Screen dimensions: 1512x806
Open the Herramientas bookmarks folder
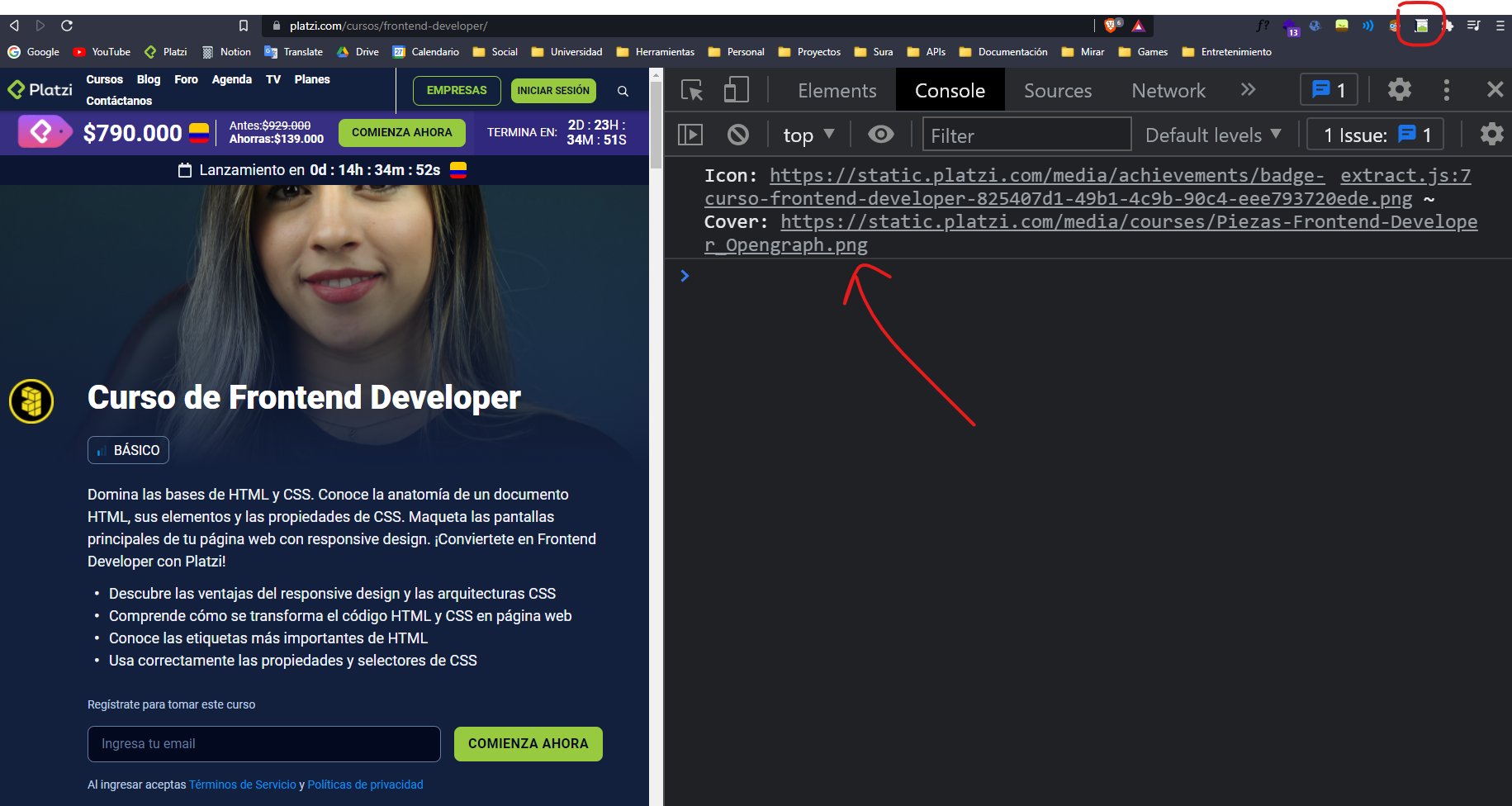(656, 51)
